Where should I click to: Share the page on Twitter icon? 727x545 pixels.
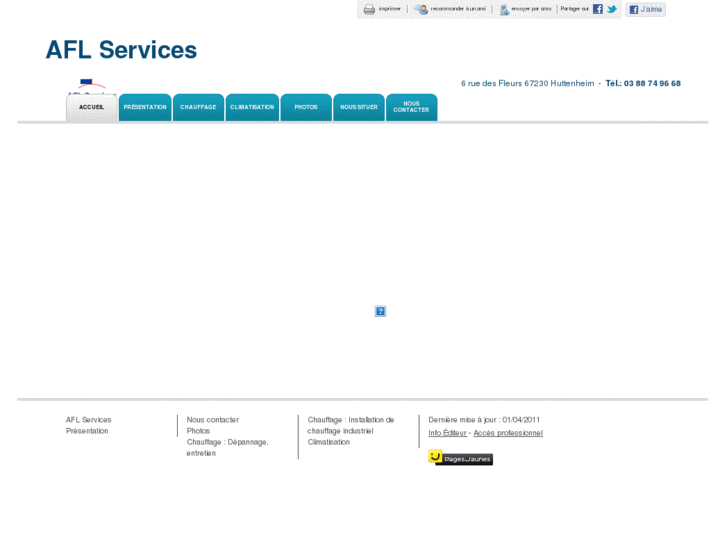(x=612, y=9)
